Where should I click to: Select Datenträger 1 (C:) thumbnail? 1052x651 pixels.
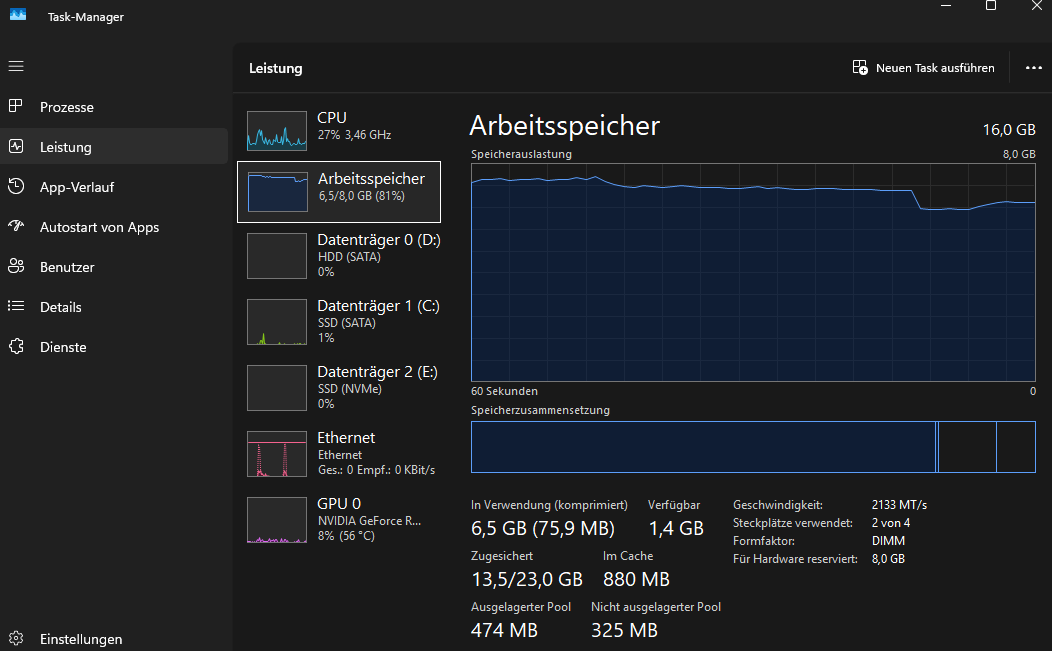[277, 322]
